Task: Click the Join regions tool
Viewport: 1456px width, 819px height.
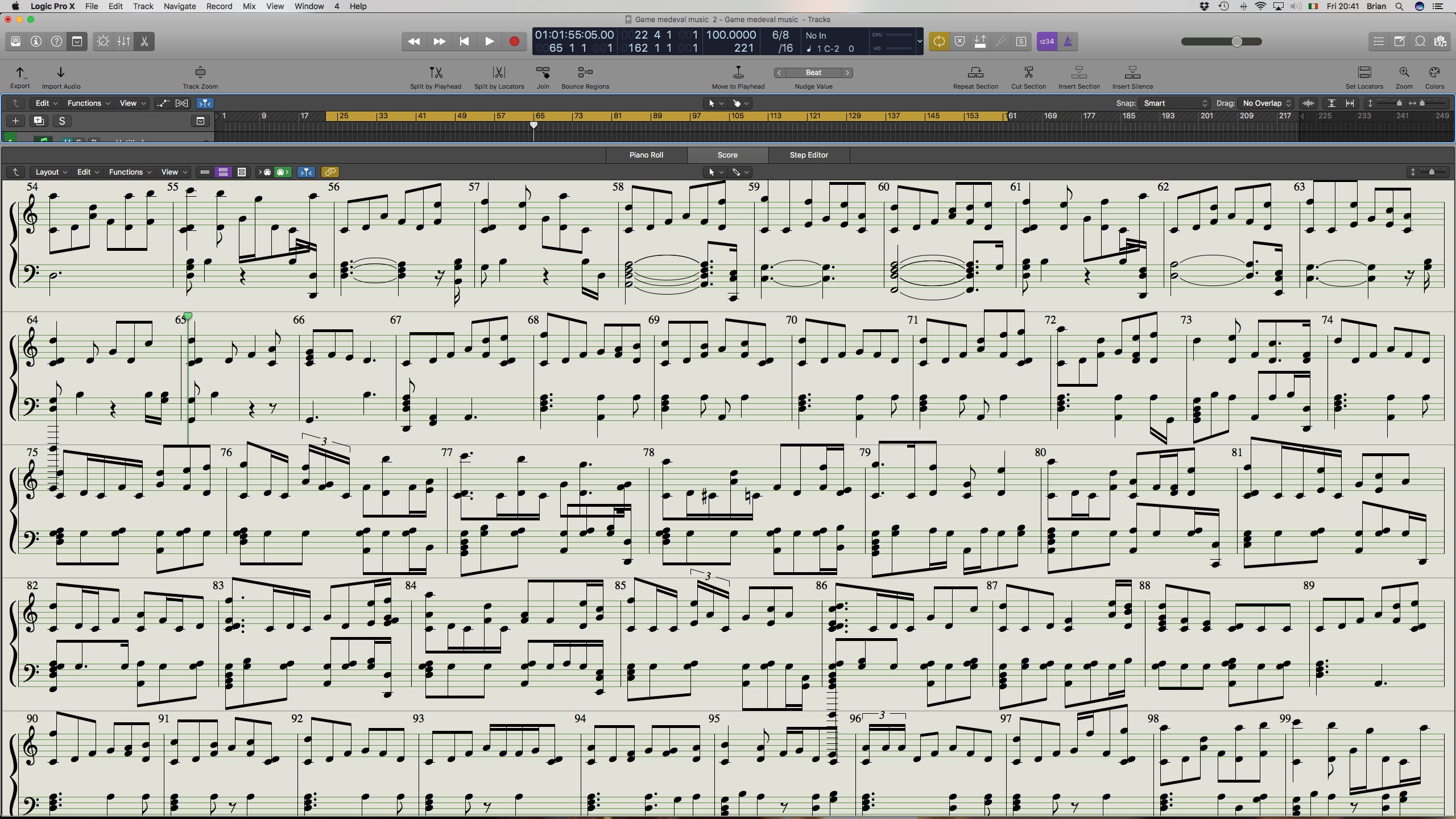Action: [543, 77]
